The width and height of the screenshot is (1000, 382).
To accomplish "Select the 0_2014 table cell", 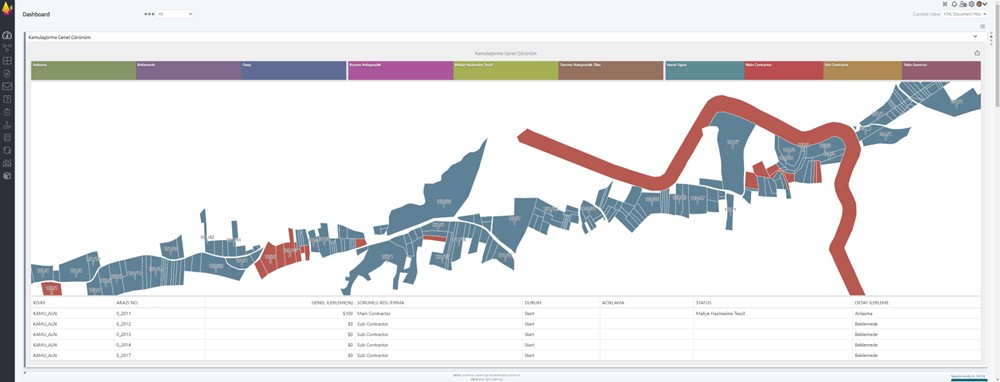I will coord(159,345).
